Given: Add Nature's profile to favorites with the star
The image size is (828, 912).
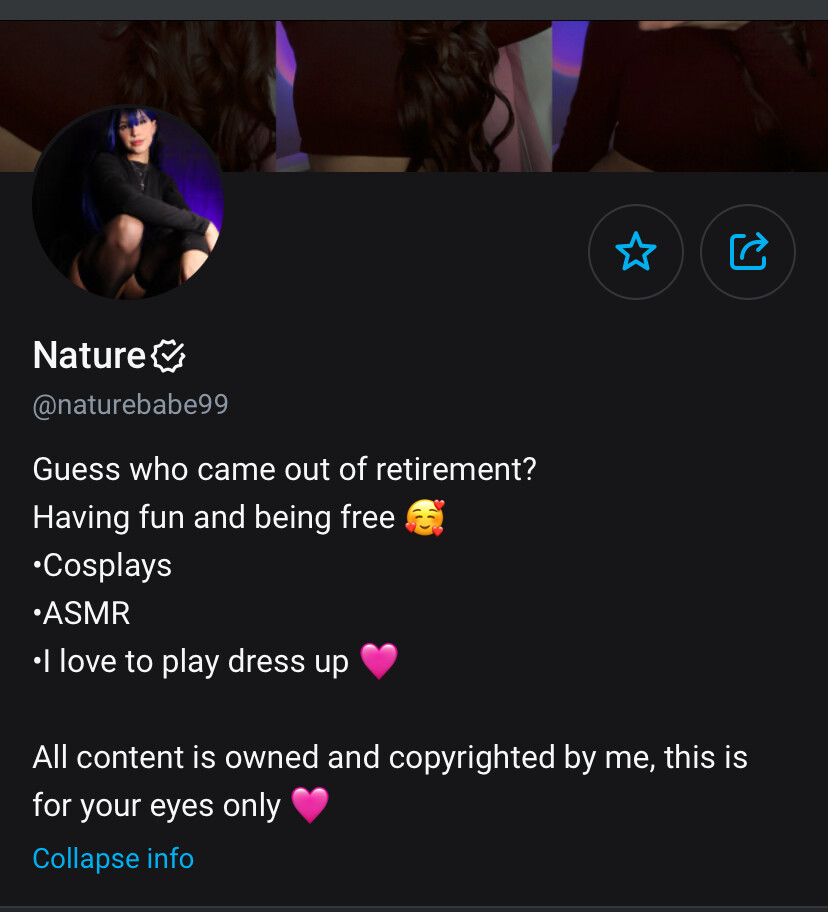Looking at the screenshot, I should [x=636, y=252].
